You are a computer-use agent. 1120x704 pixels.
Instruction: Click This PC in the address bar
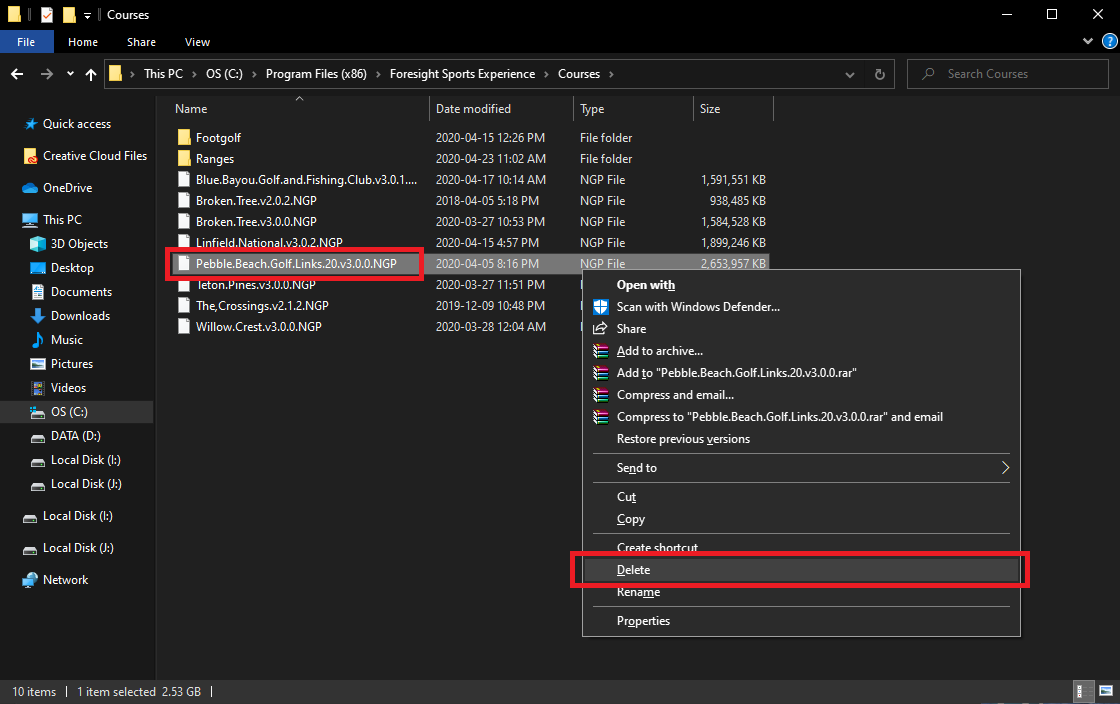[x=163, y=74]
